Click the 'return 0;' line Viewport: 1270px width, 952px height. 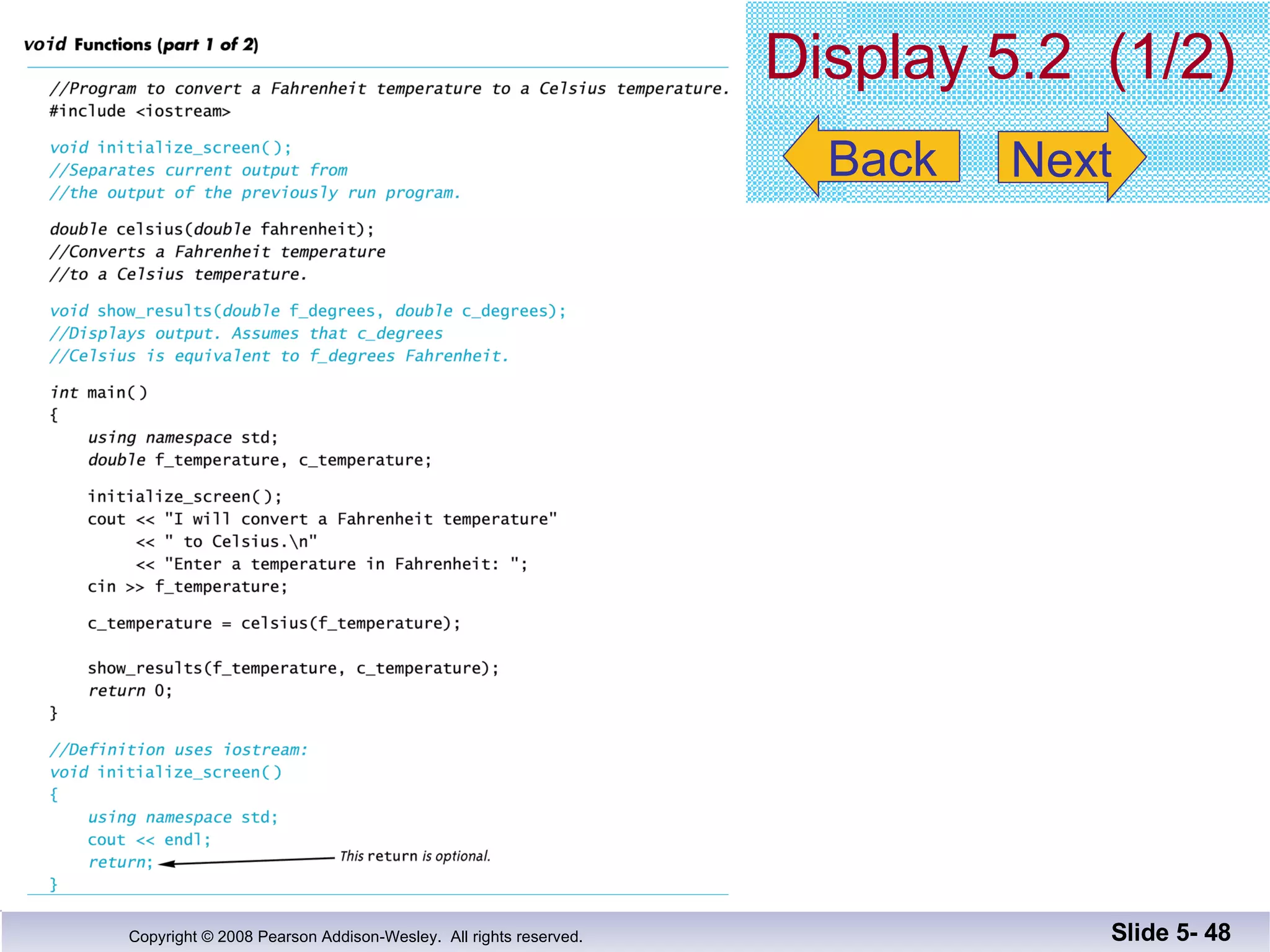pyautogui.click(x=130, y=691)
